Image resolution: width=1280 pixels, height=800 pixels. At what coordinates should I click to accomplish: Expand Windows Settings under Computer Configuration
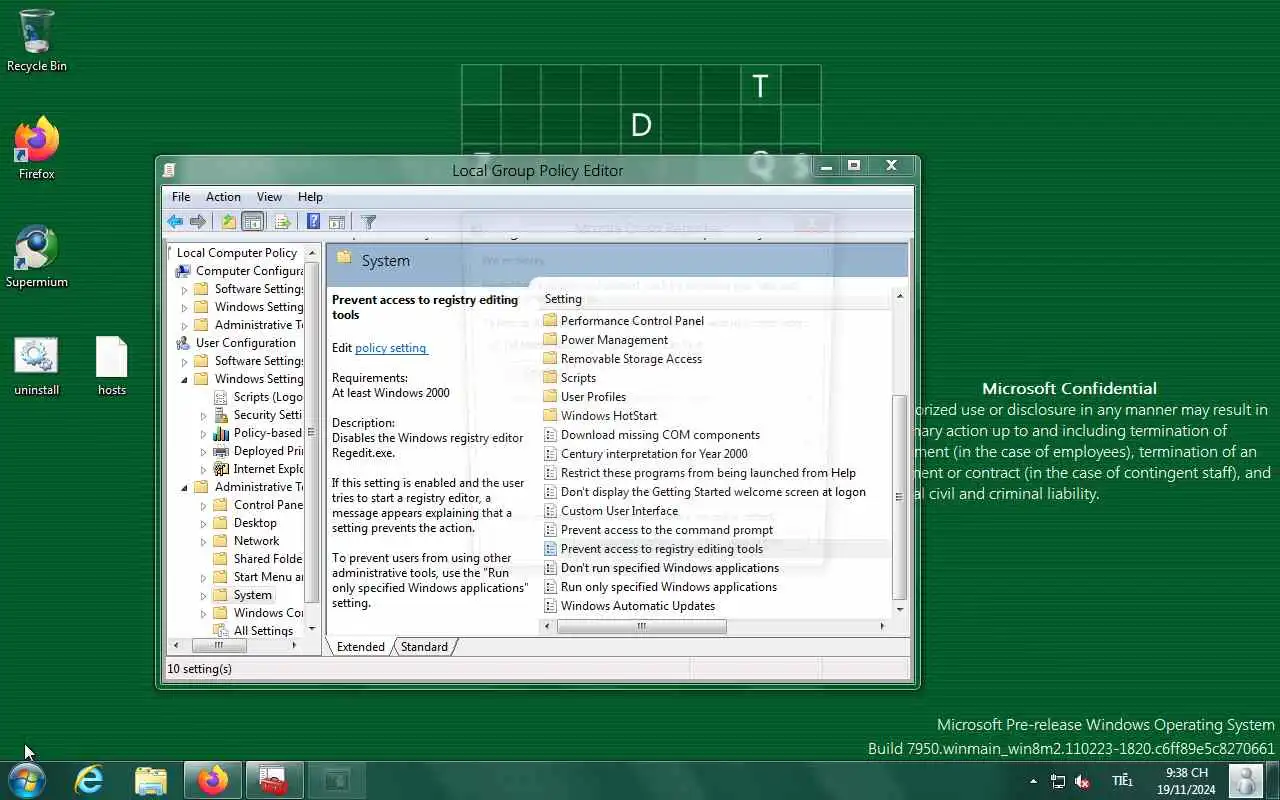tap(184, 308)
